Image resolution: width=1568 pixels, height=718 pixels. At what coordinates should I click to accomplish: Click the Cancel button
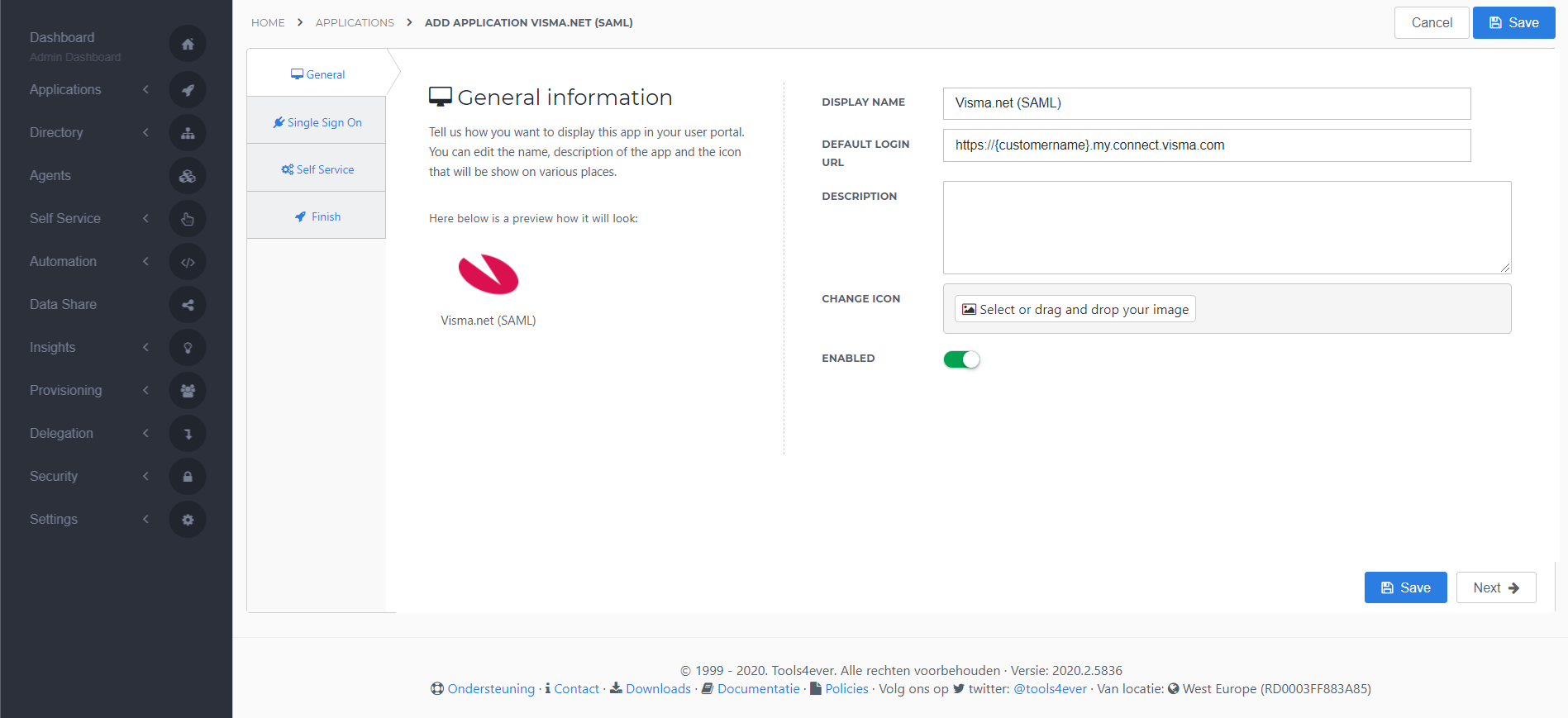click(x=1432, y=22)
